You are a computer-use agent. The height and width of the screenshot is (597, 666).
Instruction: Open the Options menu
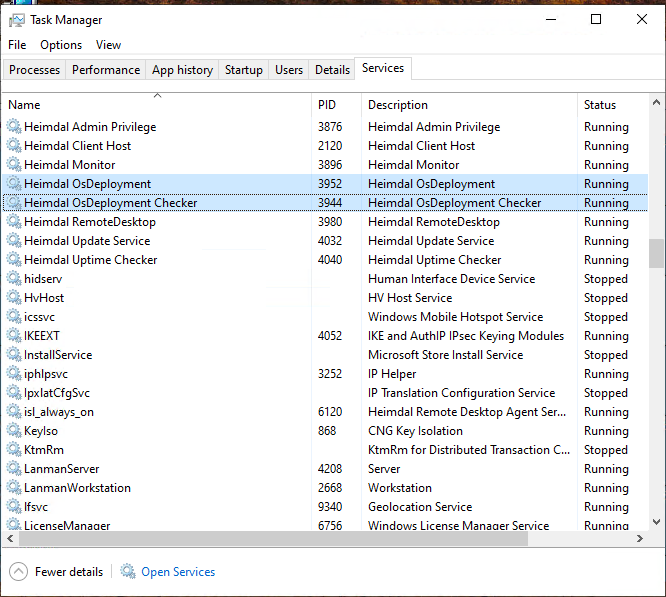[x=61, y=45]
